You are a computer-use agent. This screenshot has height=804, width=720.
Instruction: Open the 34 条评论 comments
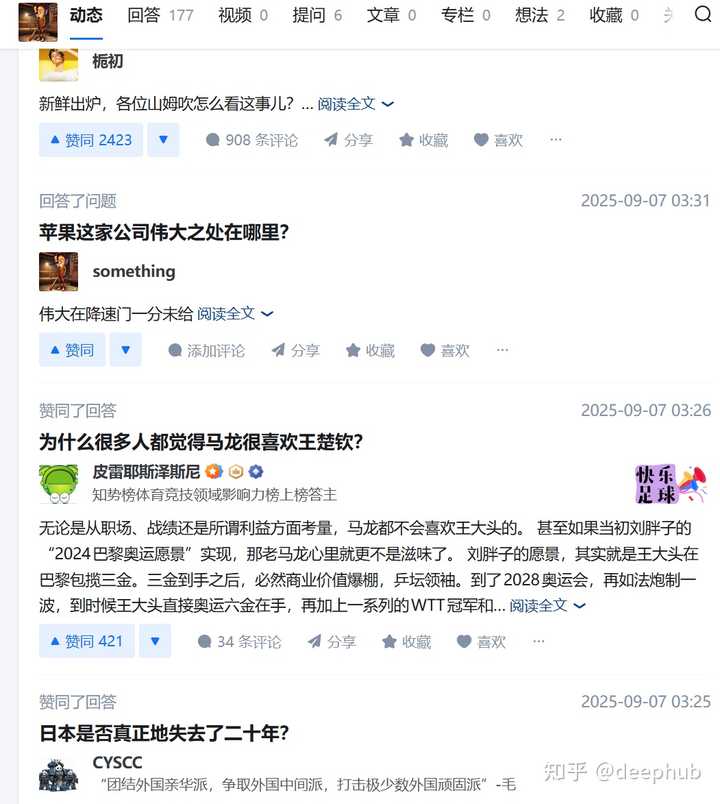tap(239, 641)
